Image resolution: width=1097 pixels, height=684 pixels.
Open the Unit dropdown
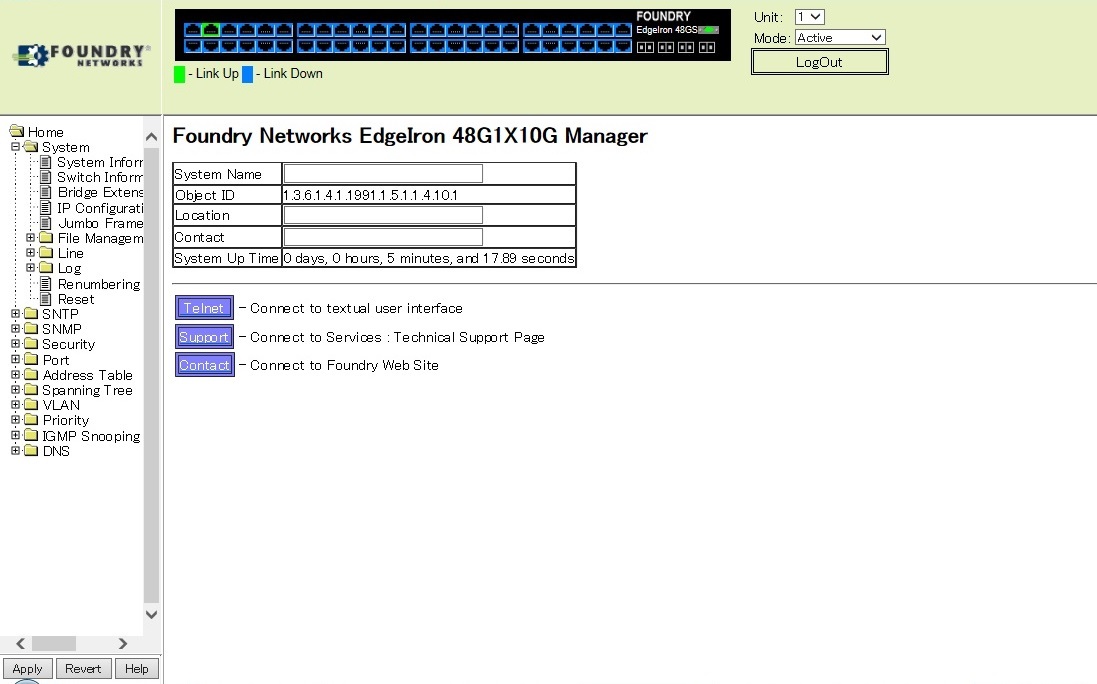pos(809,17)
